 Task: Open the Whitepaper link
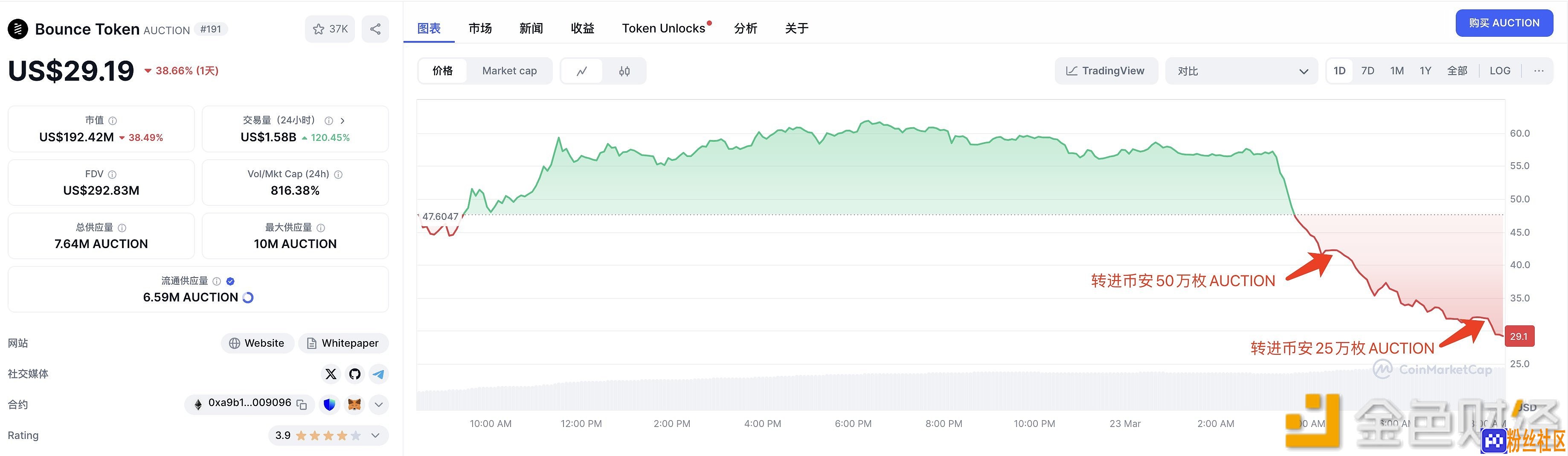point(343,343)
